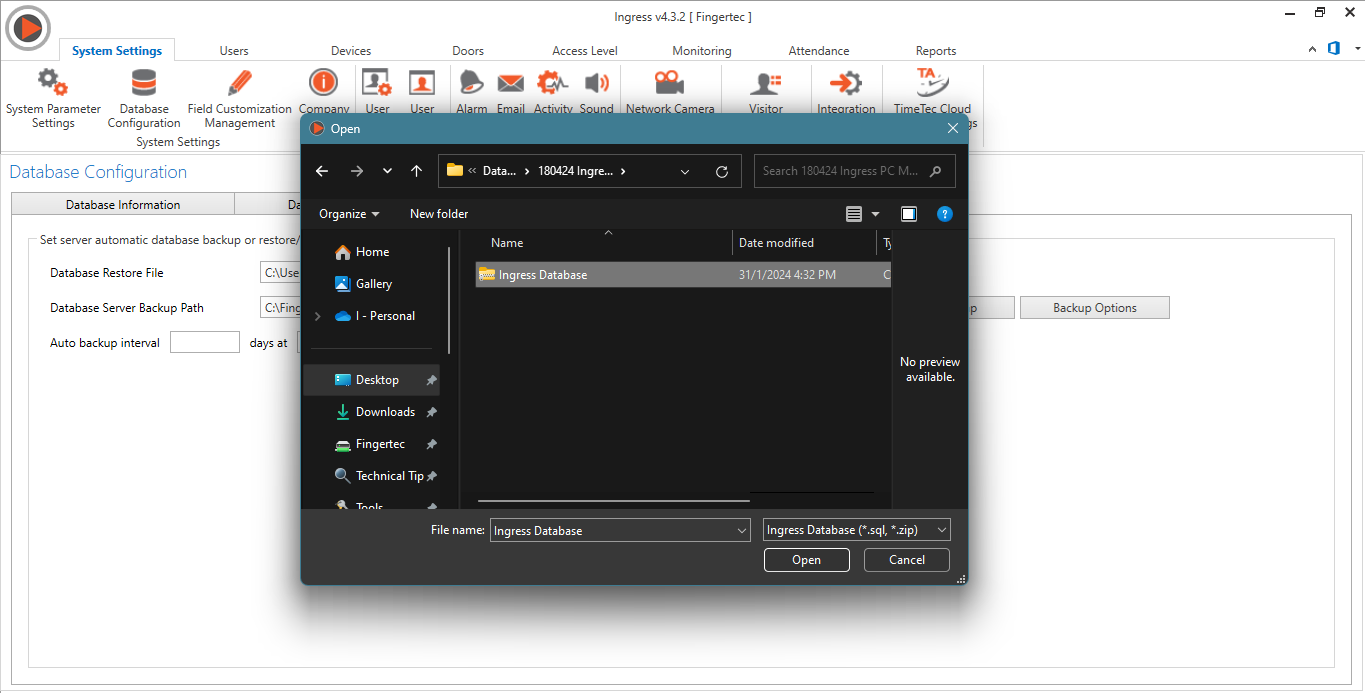Click Backup Options button
Image resolution: width=1365 pixels, height=693 pixels.
tap(1095, 308)
